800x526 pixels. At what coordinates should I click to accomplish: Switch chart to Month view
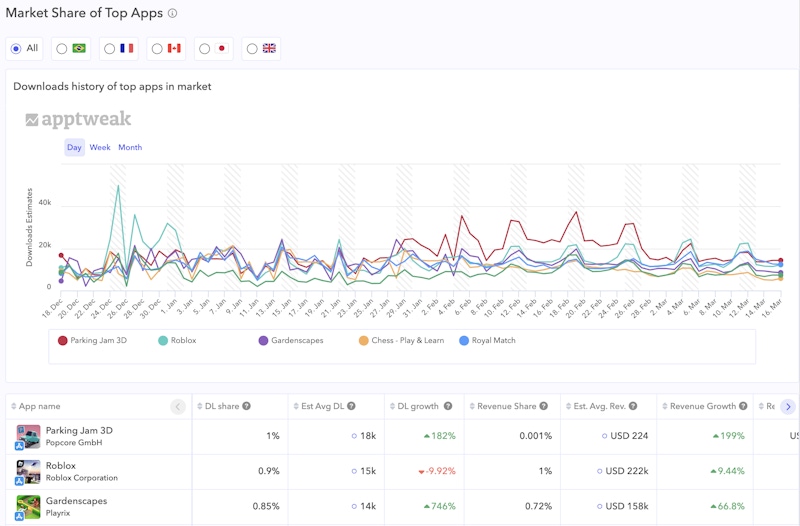pos(130,148)
